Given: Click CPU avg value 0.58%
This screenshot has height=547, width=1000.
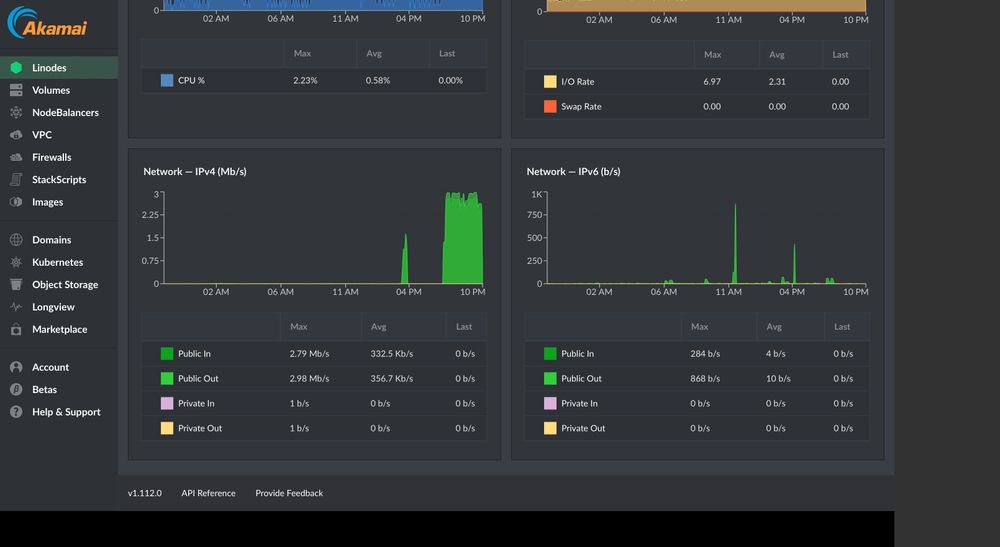Looking at the screenshot, I should point(378,80).
